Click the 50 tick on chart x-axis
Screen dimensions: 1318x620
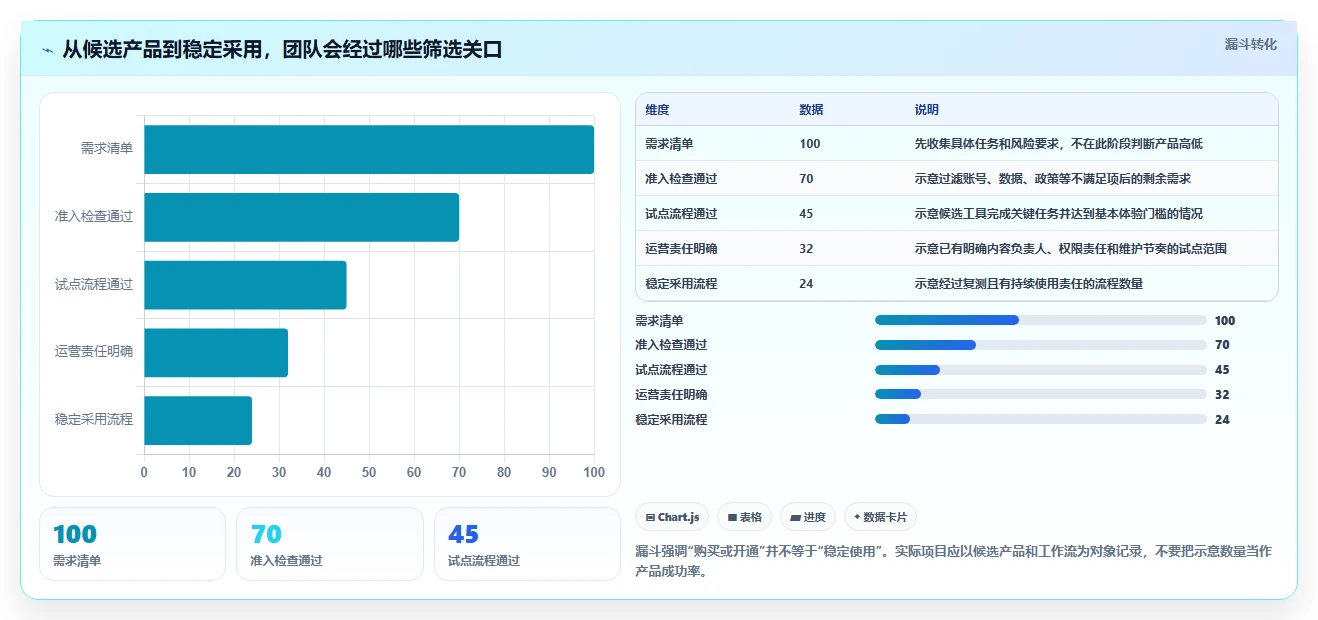coord(369,472)
